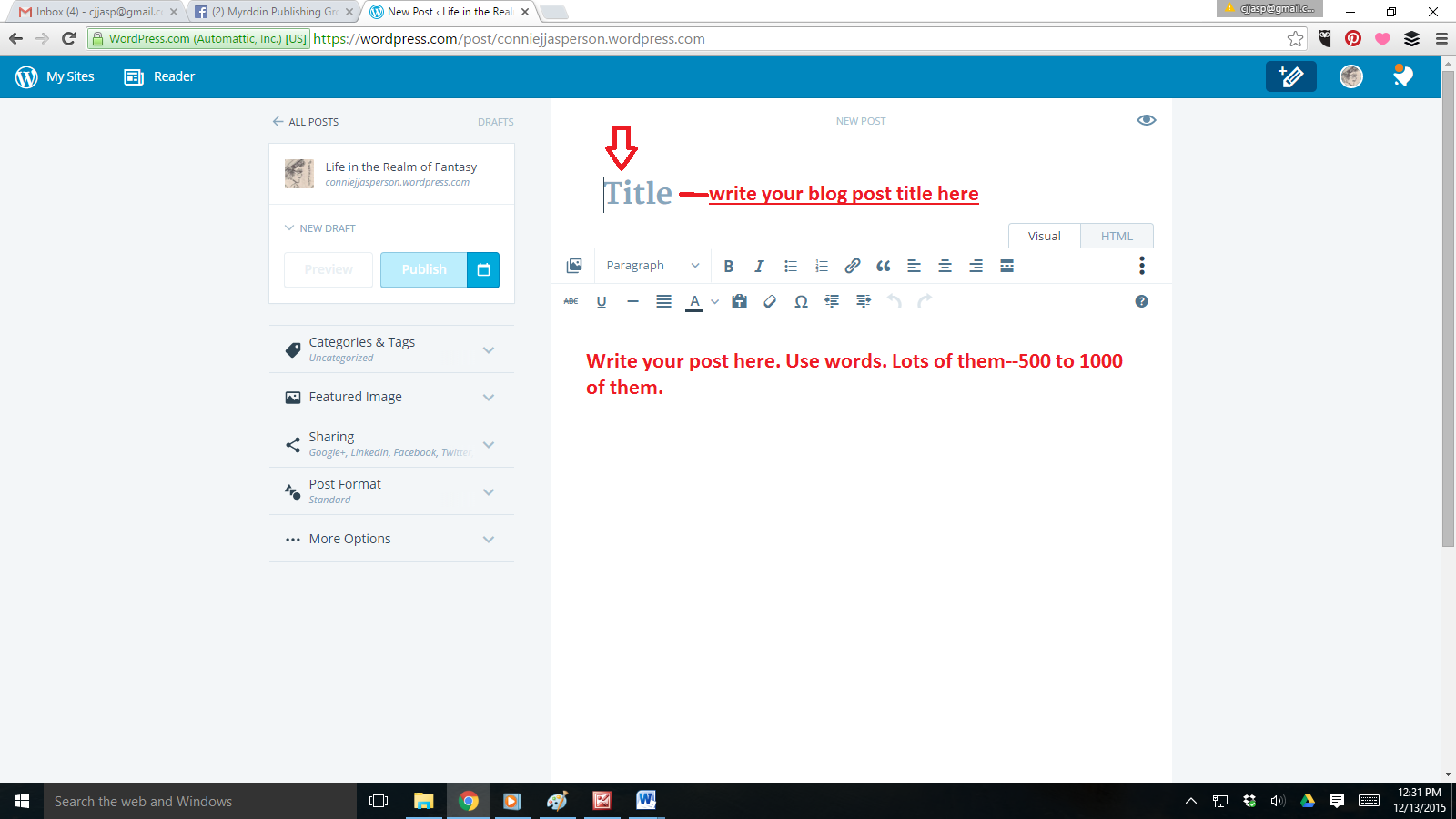Screen dimensions: 1456x819
Task: Click the Add Media icon in editor toolbar
Action: point(574,266)
